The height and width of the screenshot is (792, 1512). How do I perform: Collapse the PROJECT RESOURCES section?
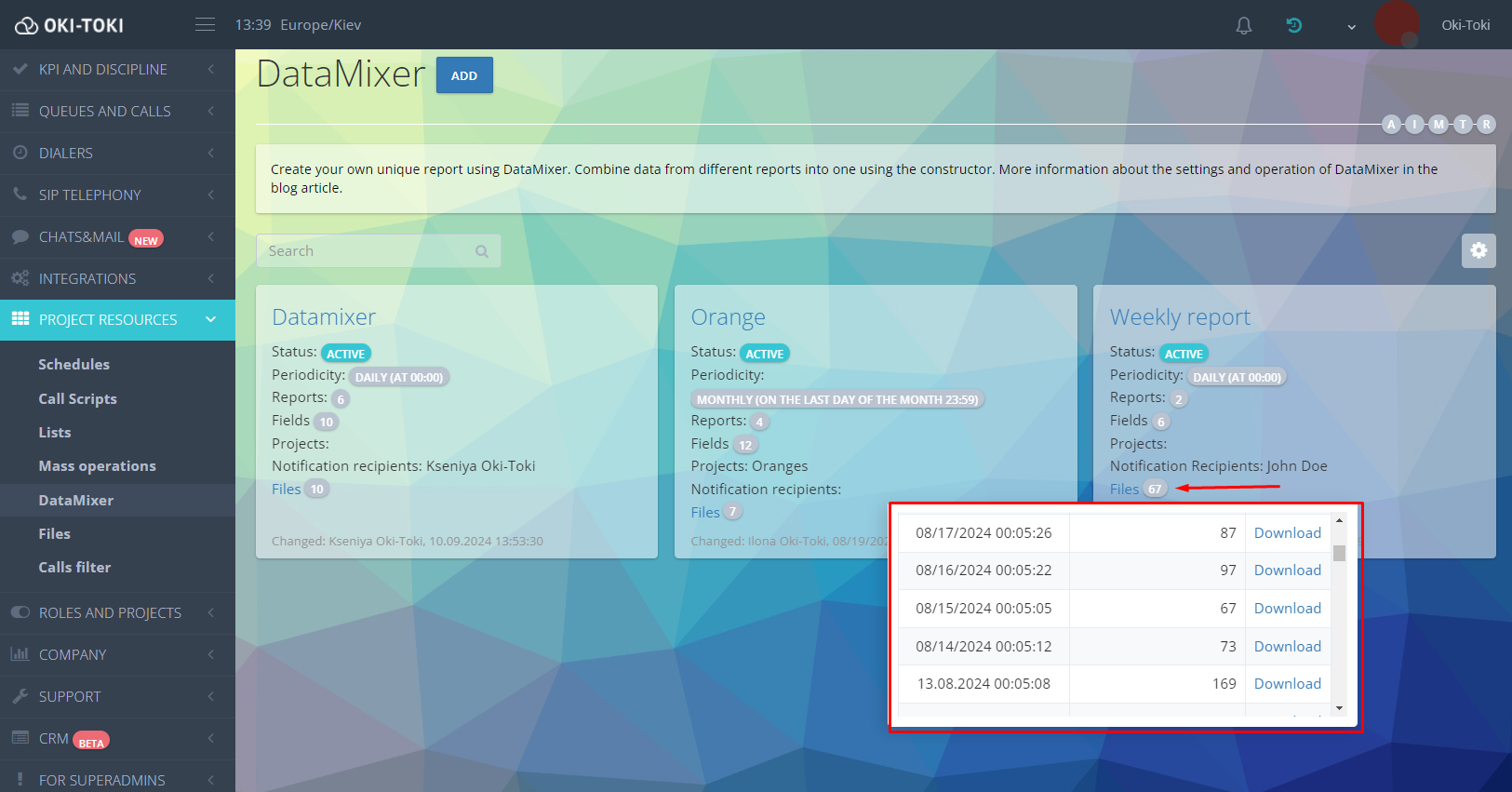[117, 319]
